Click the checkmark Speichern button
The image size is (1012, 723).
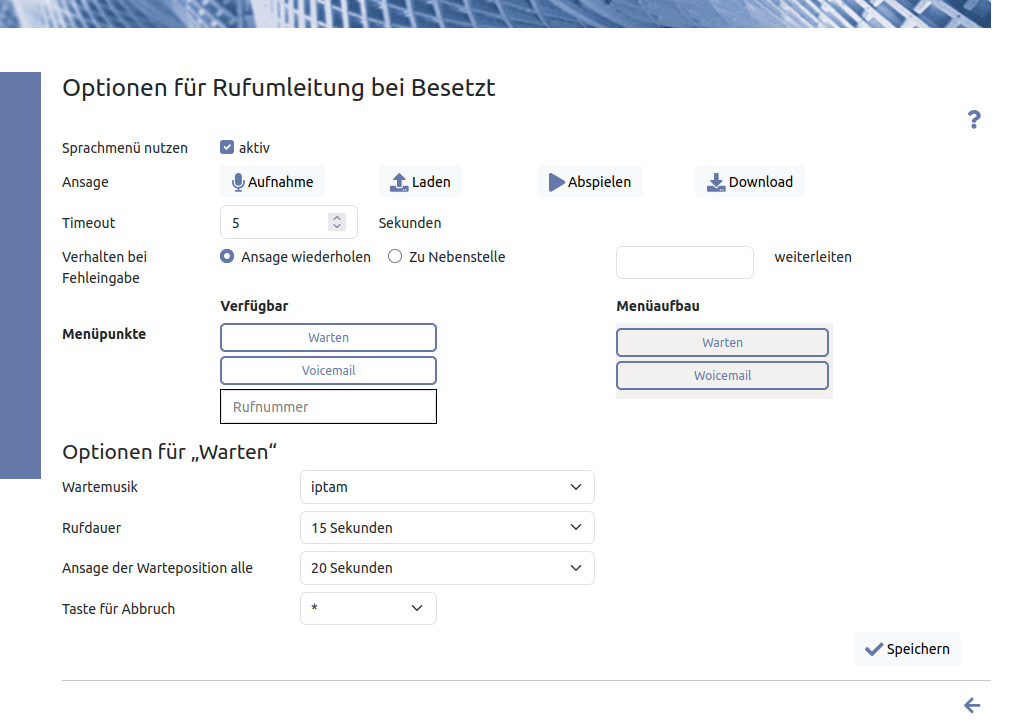tap(907, 649)
